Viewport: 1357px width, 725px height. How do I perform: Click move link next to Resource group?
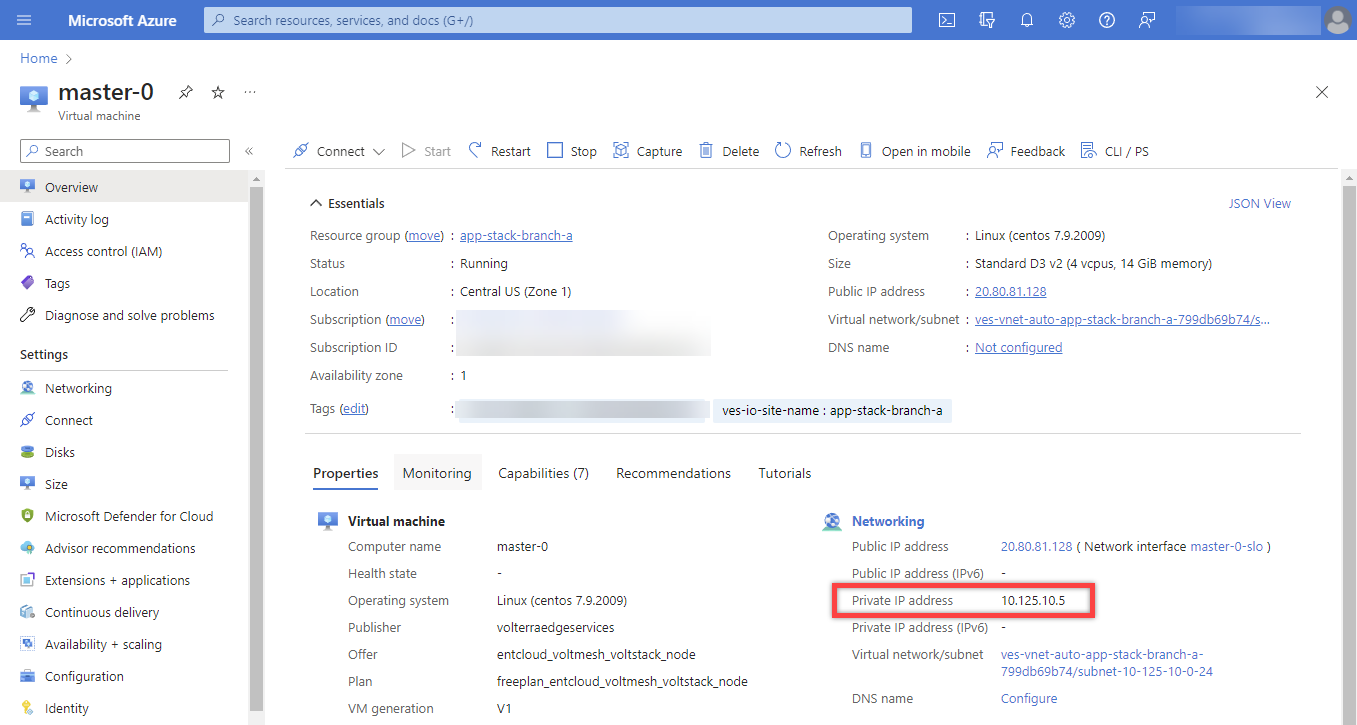[x=424, y=236]
